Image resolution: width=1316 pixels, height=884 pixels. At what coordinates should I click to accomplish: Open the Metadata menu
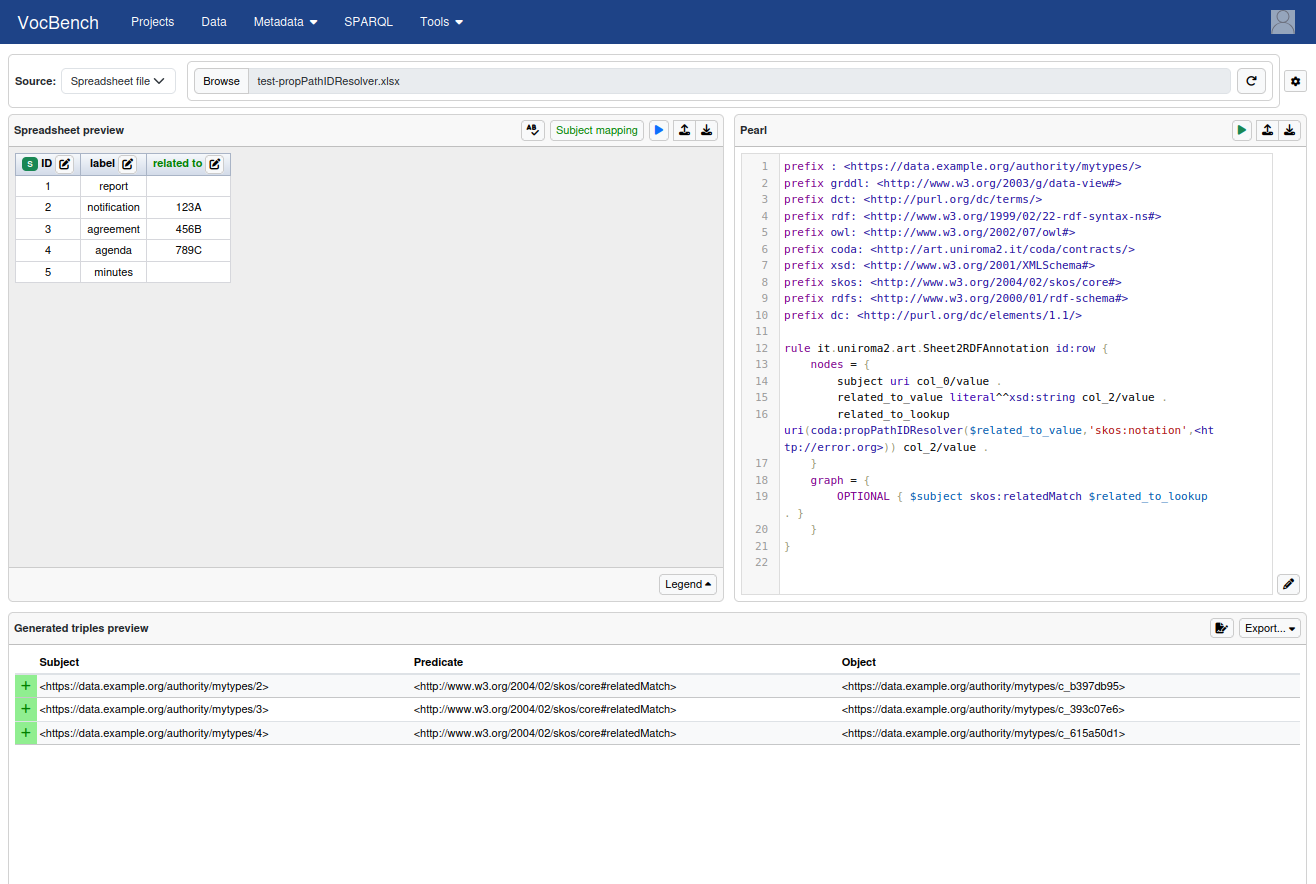(x=285, y=22)
